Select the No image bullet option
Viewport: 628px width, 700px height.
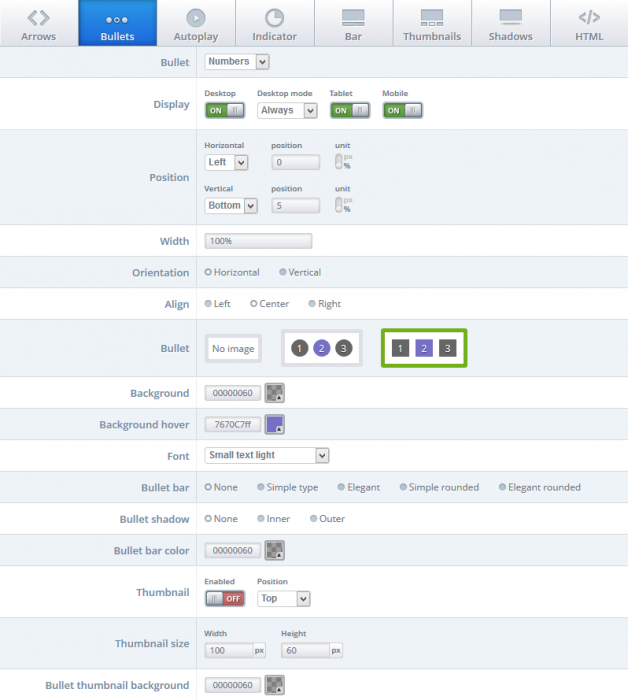coord(233,348)
